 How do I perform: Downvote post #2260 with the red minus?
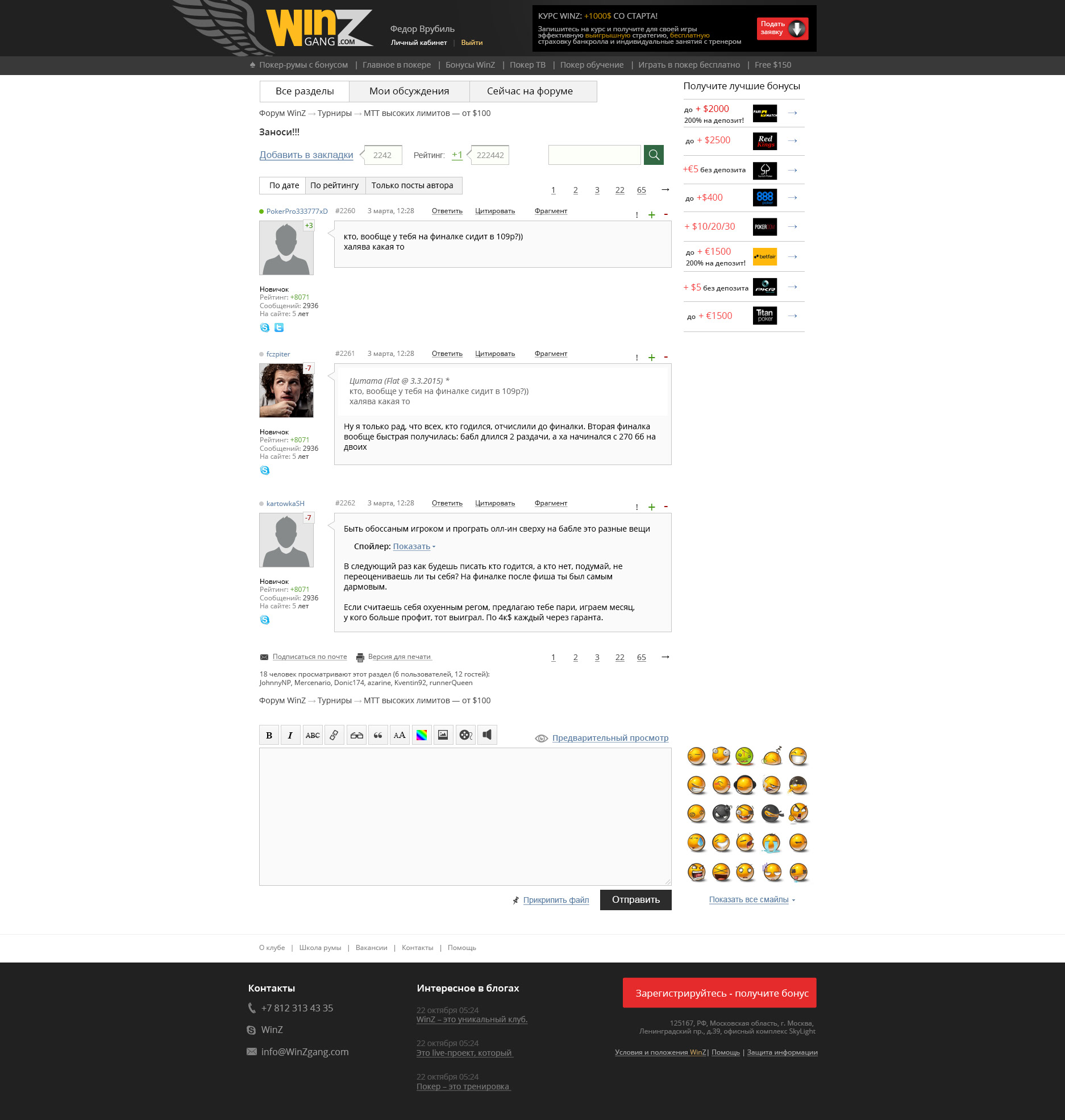[665, 214]
